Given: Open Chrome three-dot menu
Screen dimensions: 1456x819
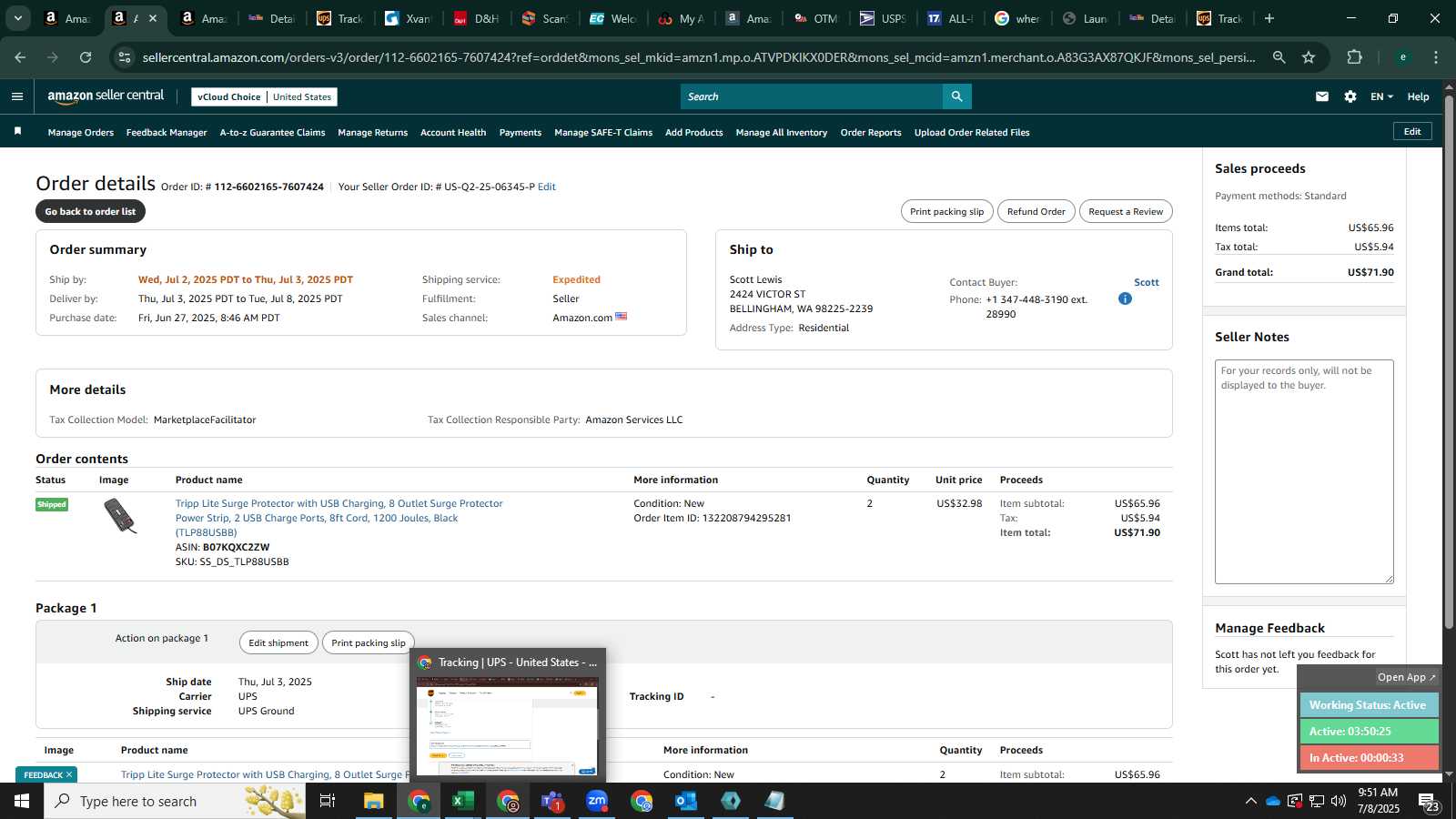Looking at the screenshot, I should [x=1436, y=57].
